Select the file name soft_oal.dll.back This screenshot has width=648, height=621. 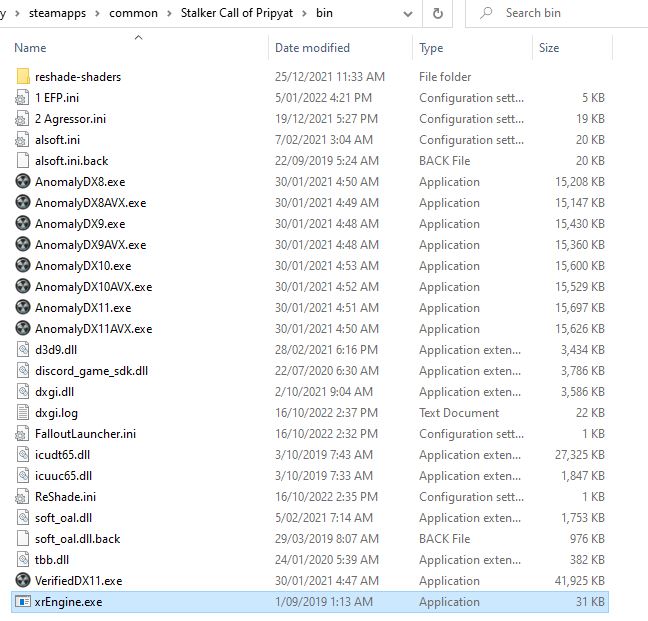pyautogui.click(x=78, y=539)
